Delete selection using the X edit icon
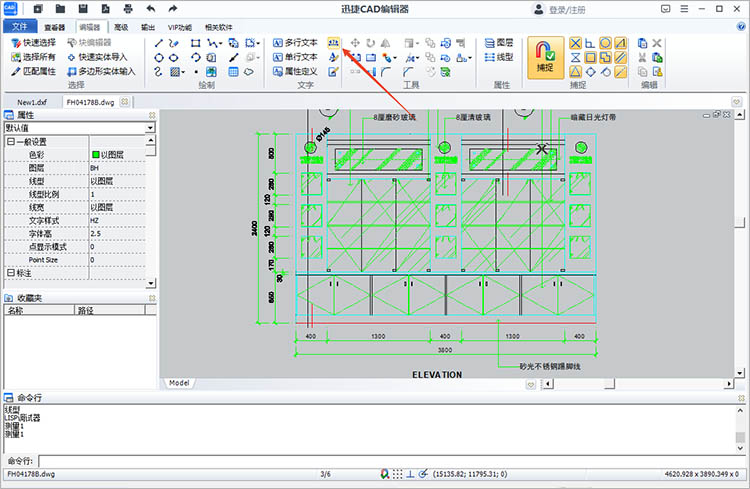 657,43
